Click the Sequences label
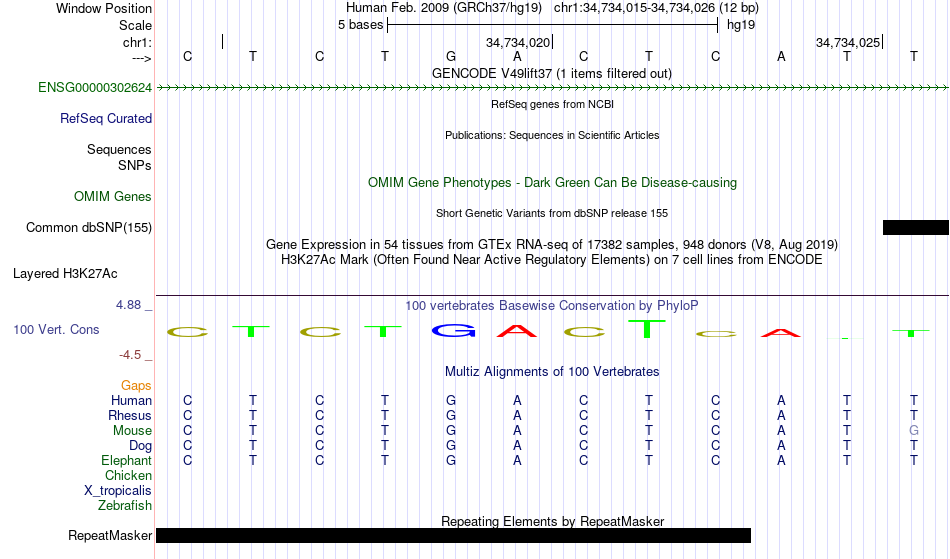Viewport: 950px width, 559px height. tap(119, 150)
